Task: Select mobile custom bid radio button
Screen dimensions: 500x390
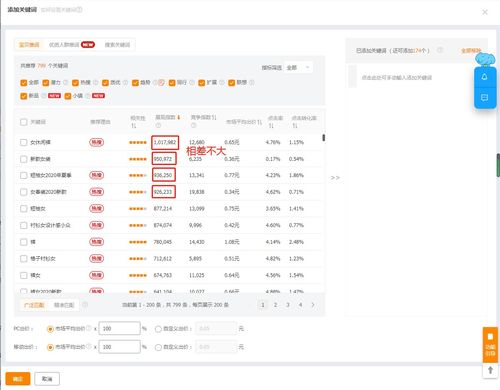Action: (x=158, y=347)
